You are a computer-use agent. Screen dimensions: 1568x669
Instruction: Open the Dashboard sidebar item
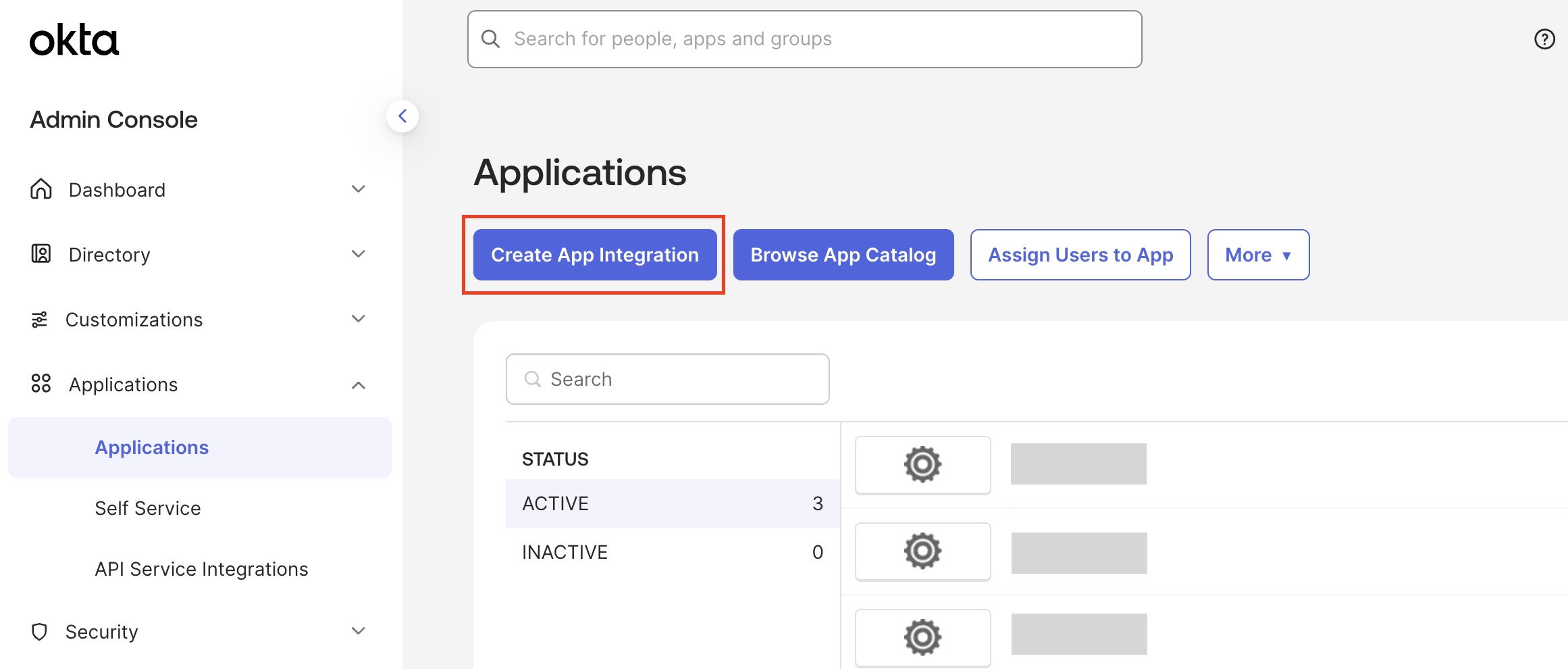[200, 190]
